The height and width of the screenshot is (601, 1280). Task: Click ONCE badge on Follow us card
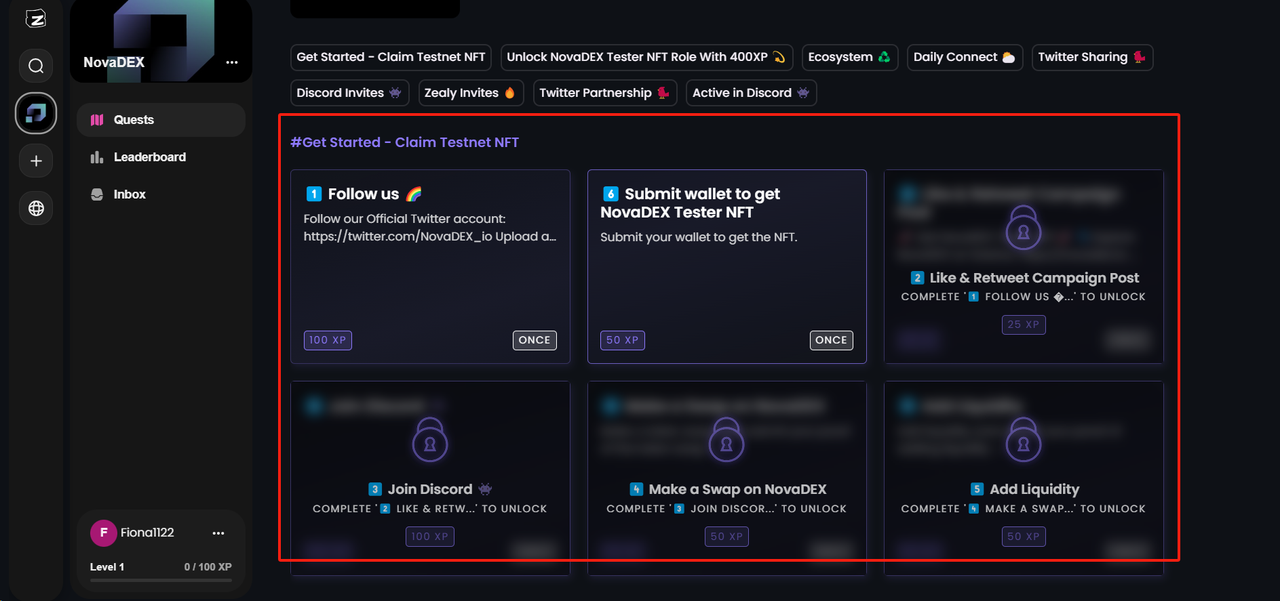534,340
